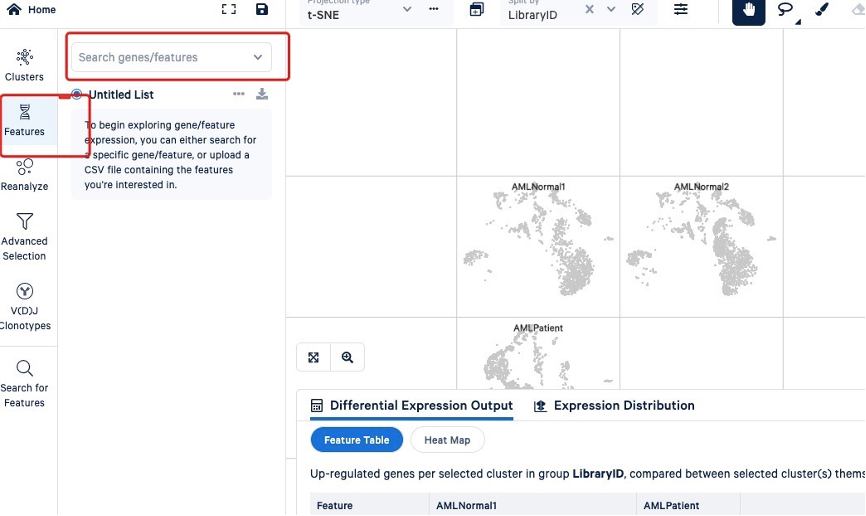Switch to Differential Expression Output tab
866x516 pixels.
412,406
